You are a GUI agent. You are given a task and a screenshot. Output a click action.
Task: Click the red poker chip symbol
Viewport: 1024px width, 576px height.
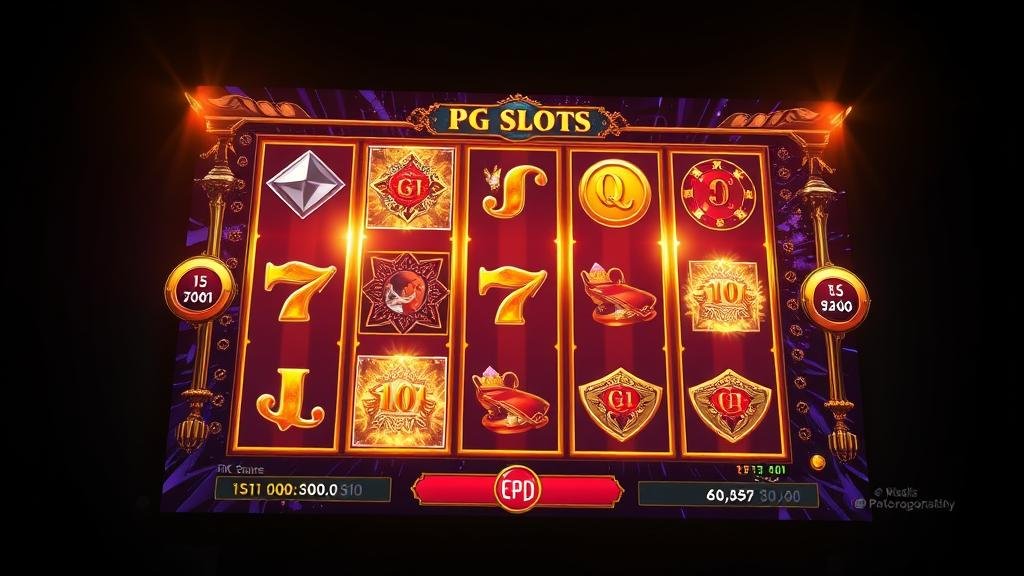tap(718, 193)
